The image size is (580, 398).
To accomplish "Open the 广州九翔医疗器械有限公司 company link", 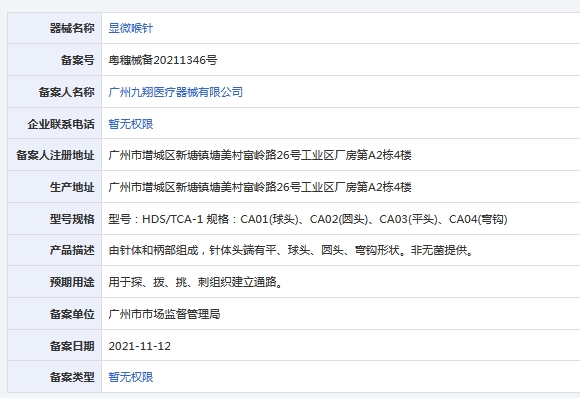I will pos(176,92).
